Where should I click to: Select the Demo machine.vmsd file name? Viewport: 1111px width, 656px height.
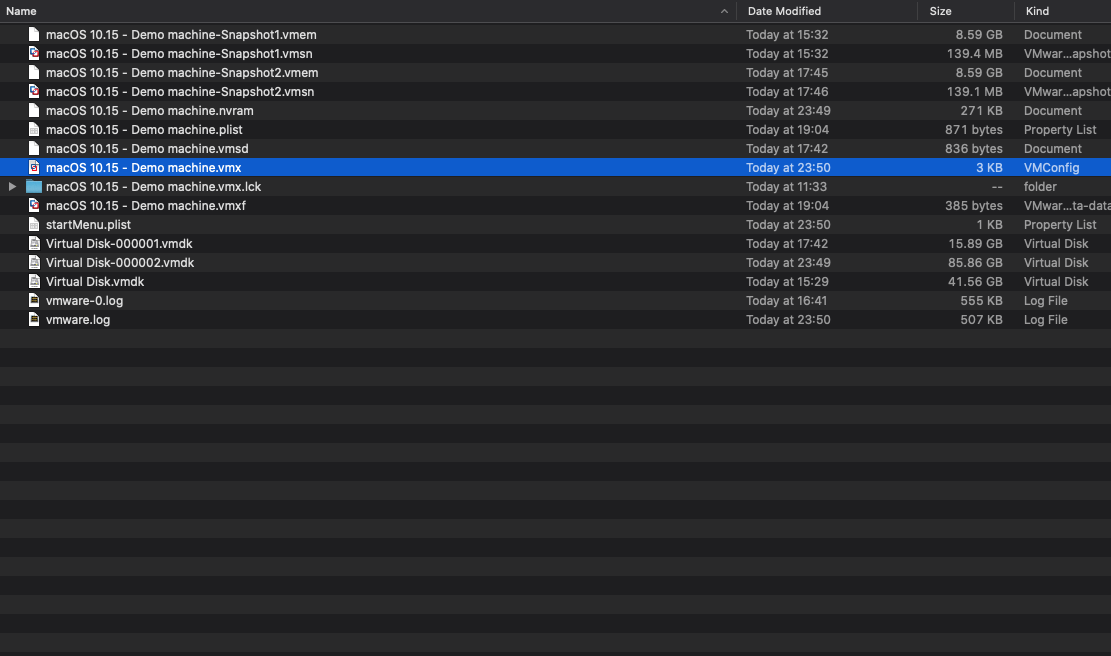point(147,149)
